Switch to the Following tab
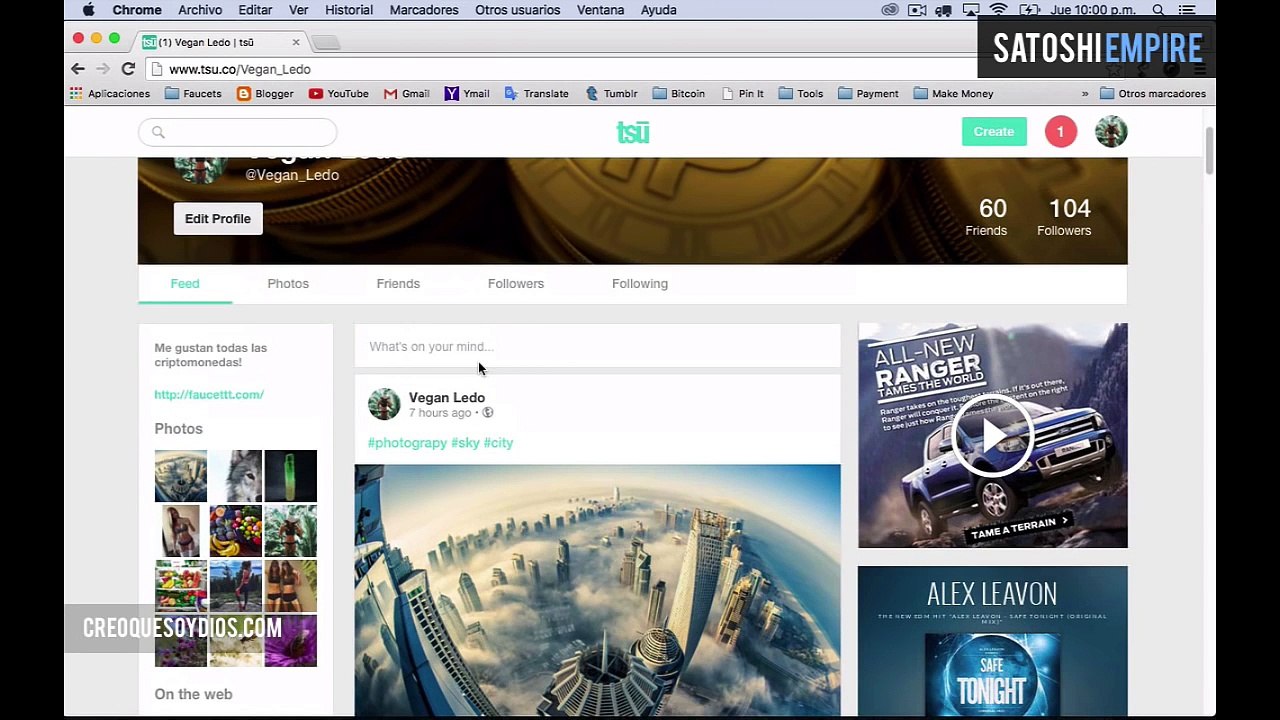This screenshot has width=1280, height=720. pos(640,284)
